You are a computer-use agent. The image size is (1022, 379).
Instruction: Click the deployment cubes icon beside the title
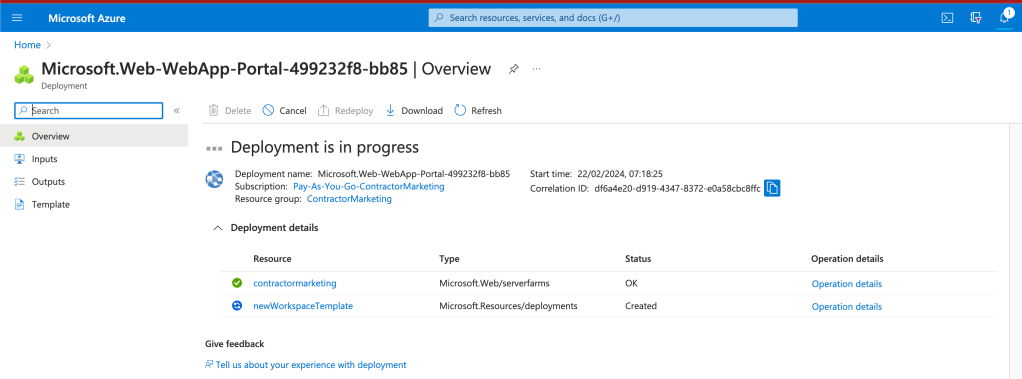25,74
